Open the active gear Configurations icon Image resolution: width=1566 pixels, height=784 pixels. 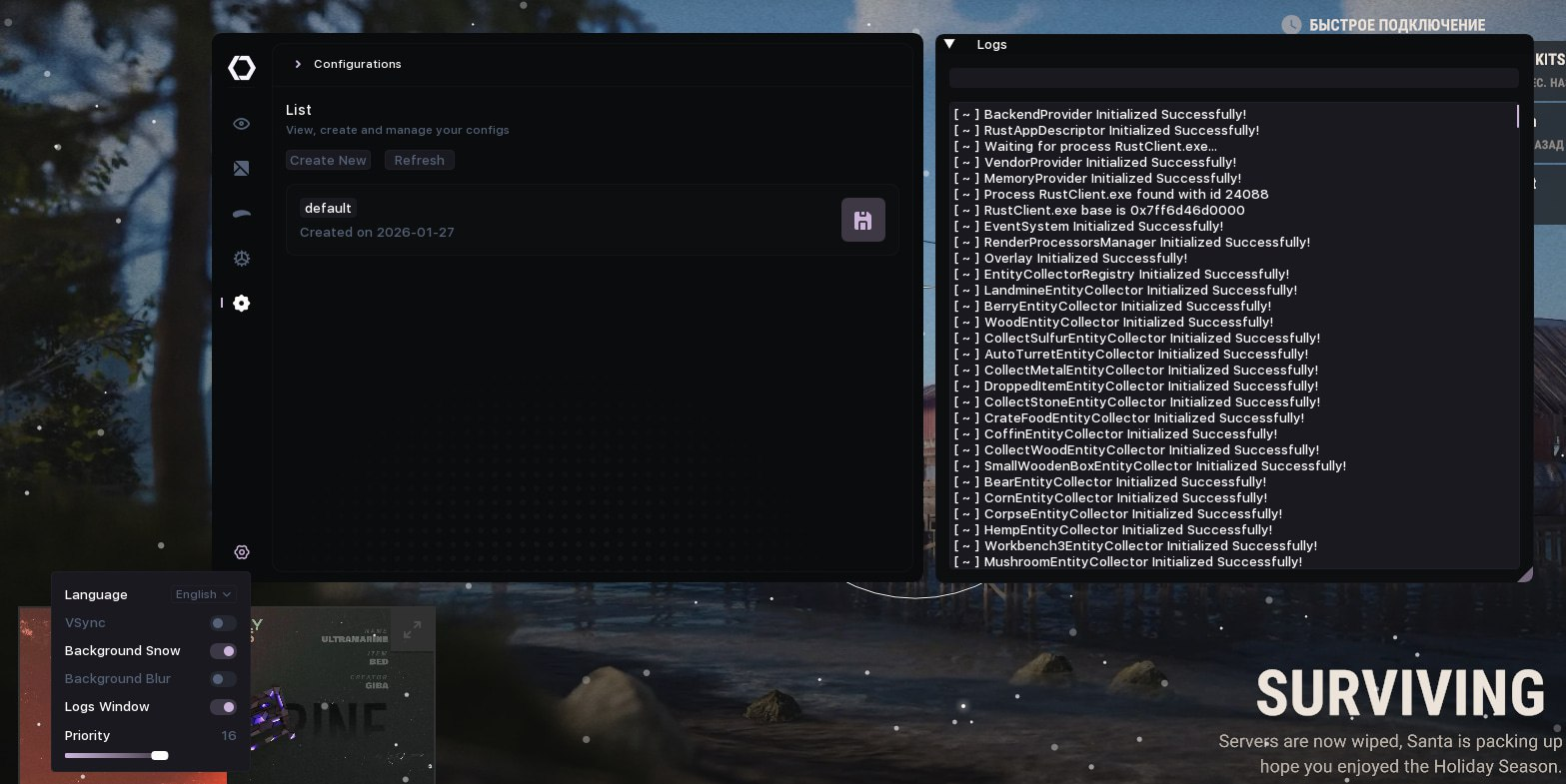(x=242, y=304)
